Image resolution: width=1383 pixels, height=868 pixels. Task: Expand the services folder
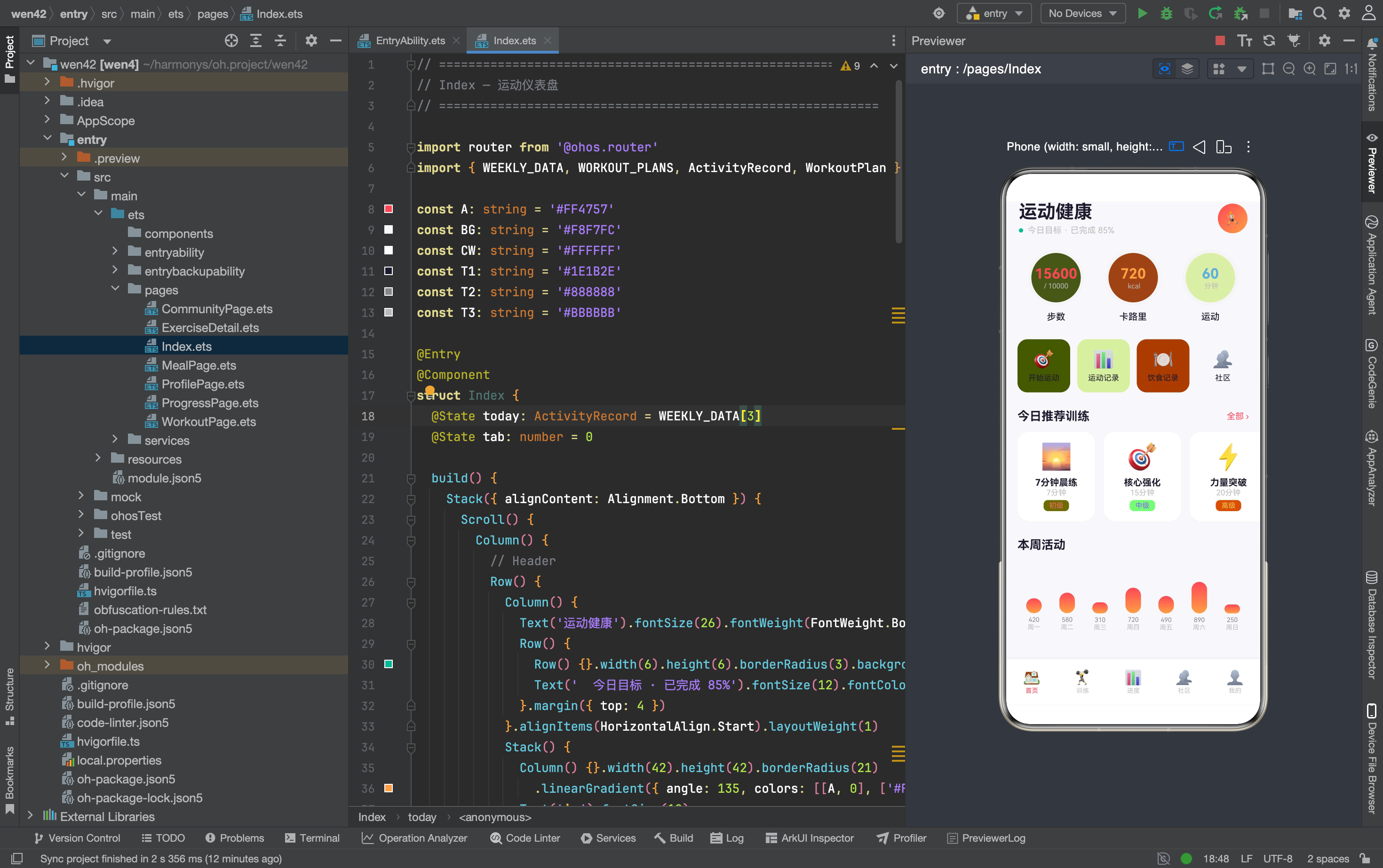click(x=115, y=440)
